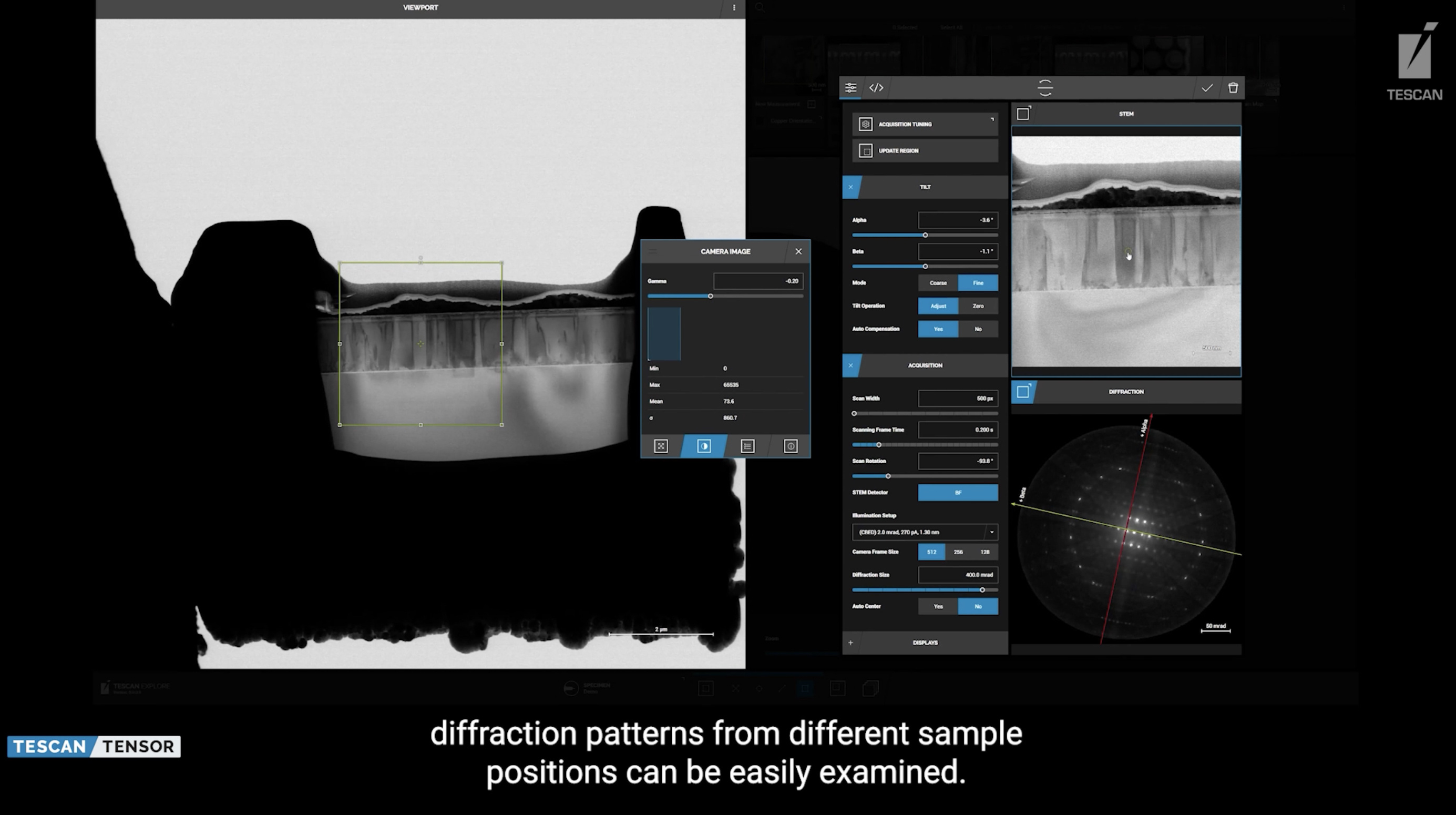Click the trash delete icon
The image size is (1456, 815).
tap(1233, 88)
